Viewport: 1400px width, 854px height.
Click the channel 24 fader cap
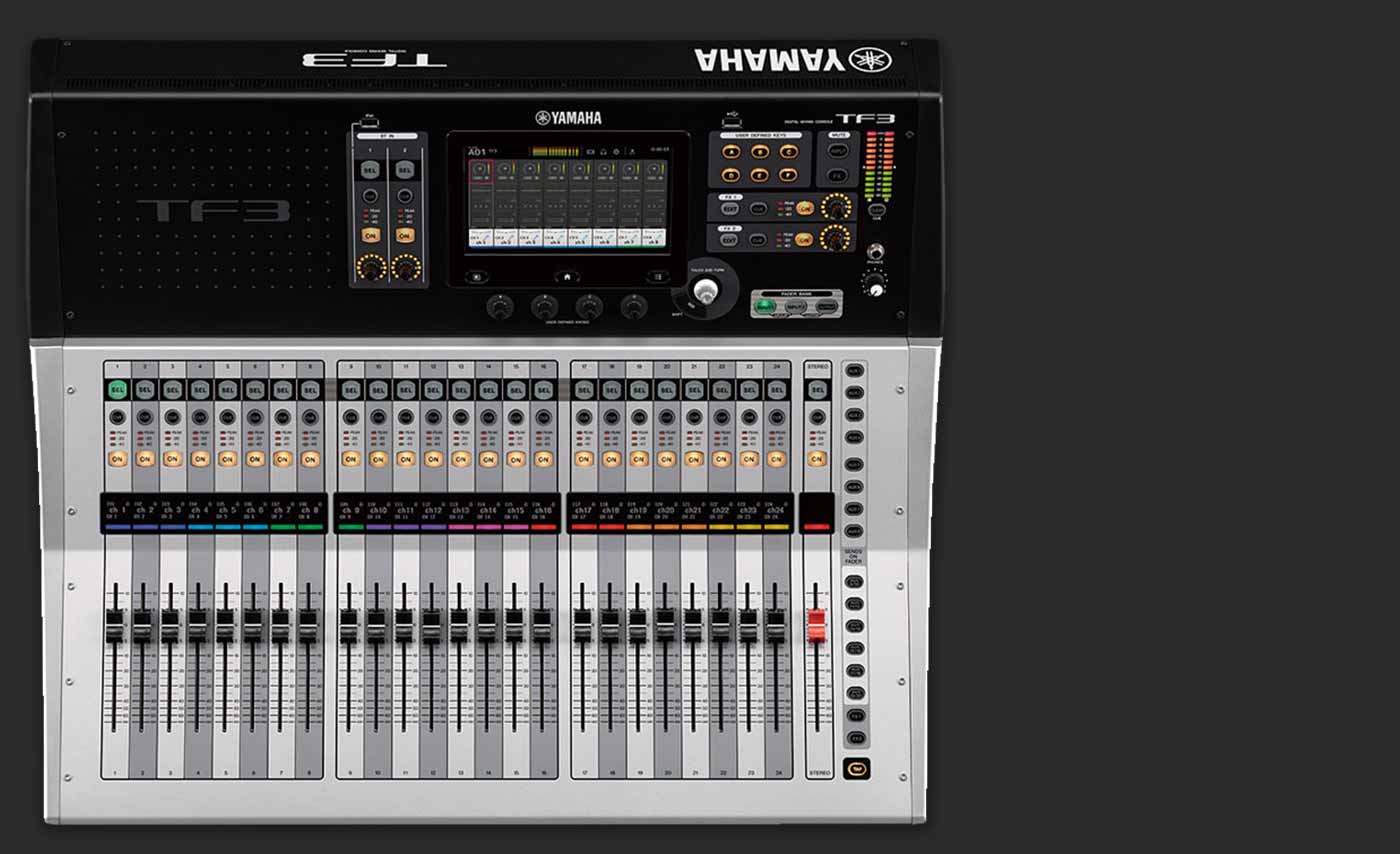click(776, 625)
